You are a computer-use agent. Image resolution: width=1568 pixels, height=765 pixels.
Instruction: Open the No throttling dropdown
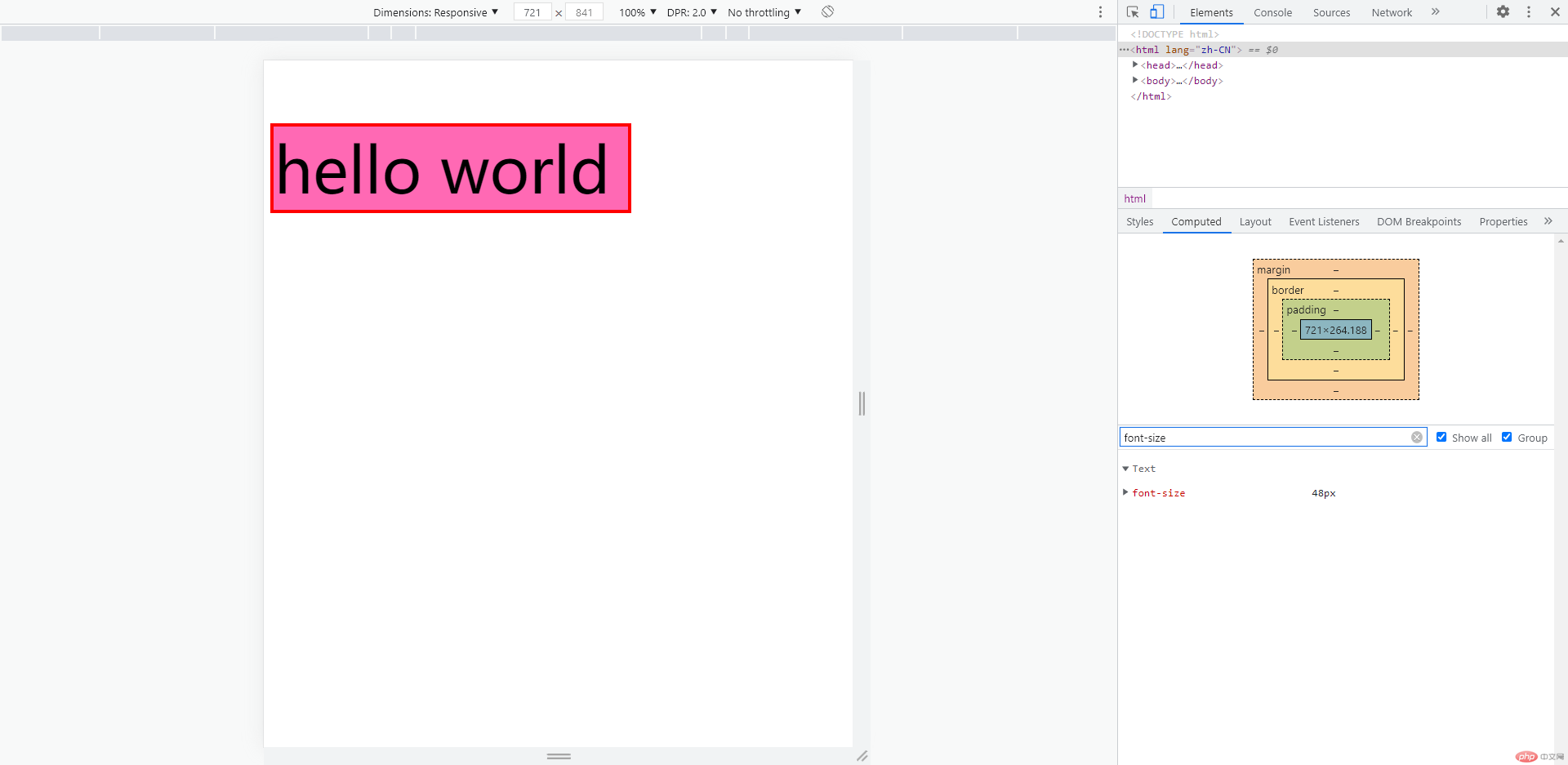pos(764,12)
